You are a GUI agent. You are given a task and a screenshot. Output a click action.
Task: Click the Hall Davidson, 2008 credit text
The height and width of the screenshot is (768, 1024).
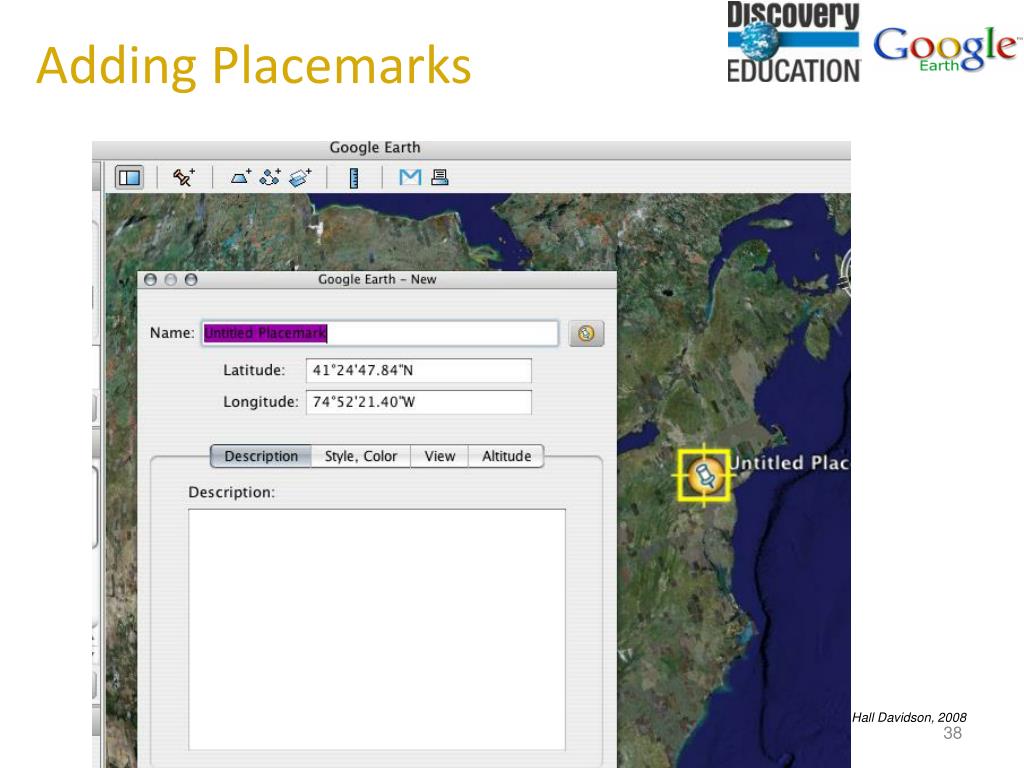click(x=909, y=717)
